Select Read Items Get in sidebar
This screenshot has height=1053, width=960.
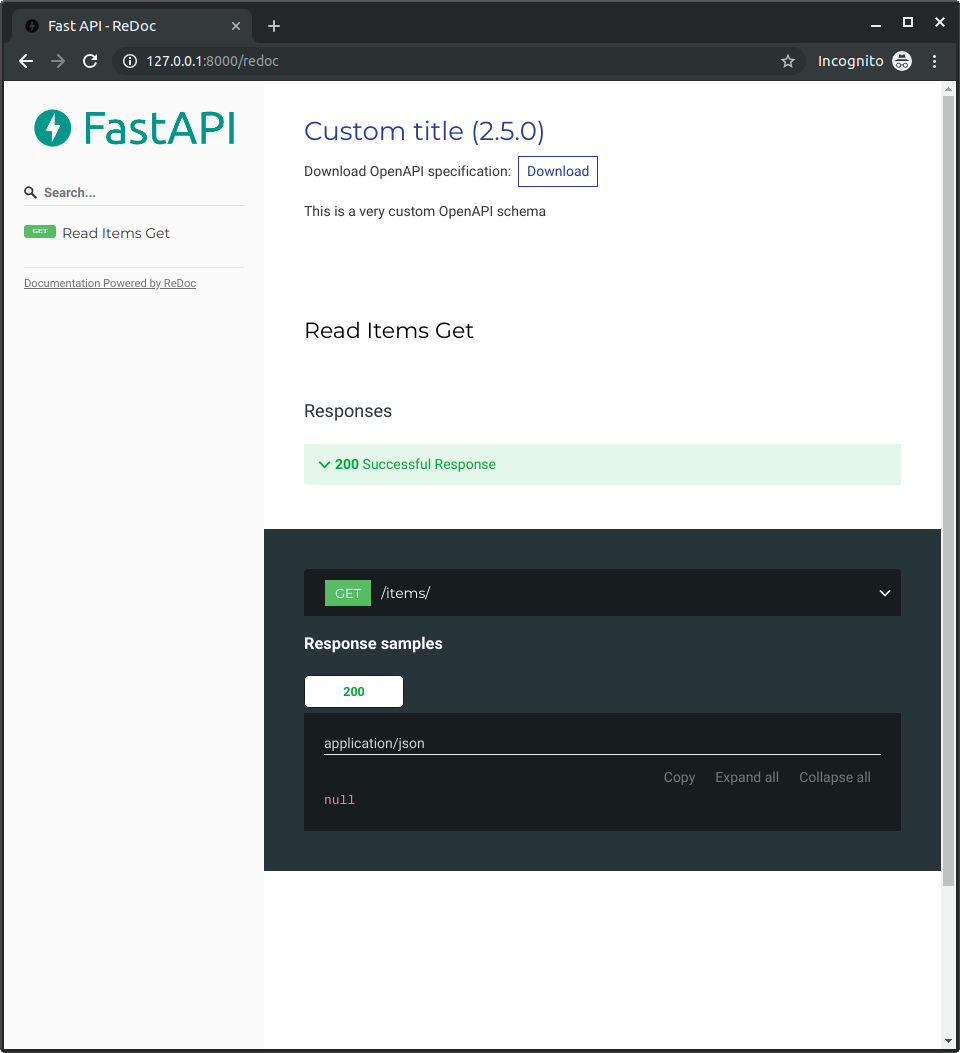[x=116, y=233]
